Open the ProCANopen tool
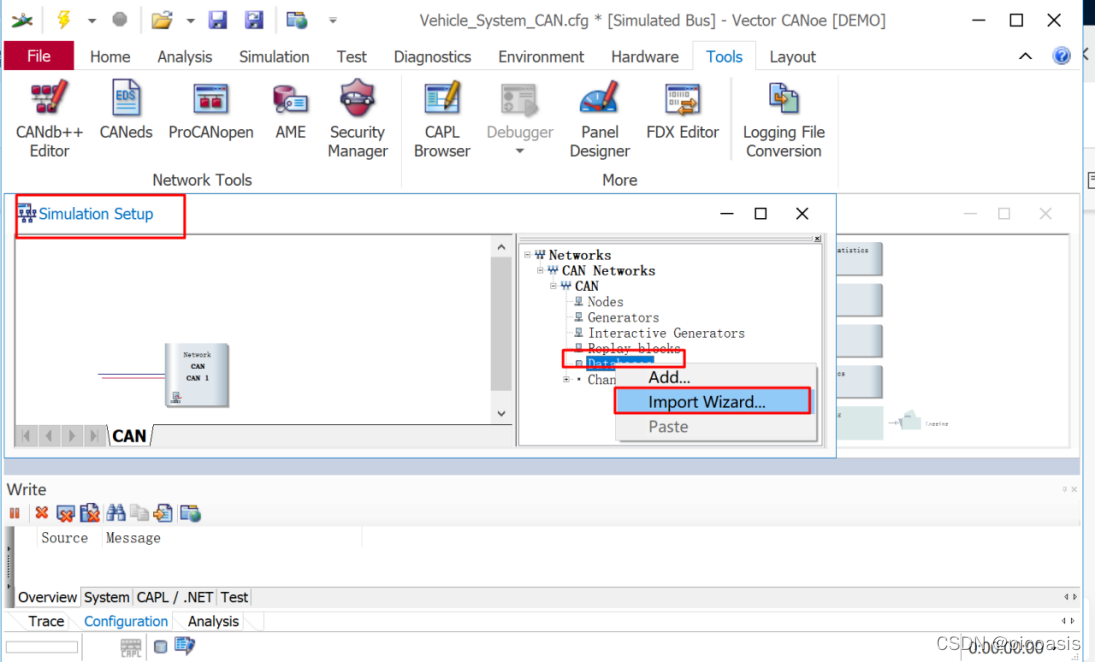The image size is (1096, 663). click(x=210, y=110)
